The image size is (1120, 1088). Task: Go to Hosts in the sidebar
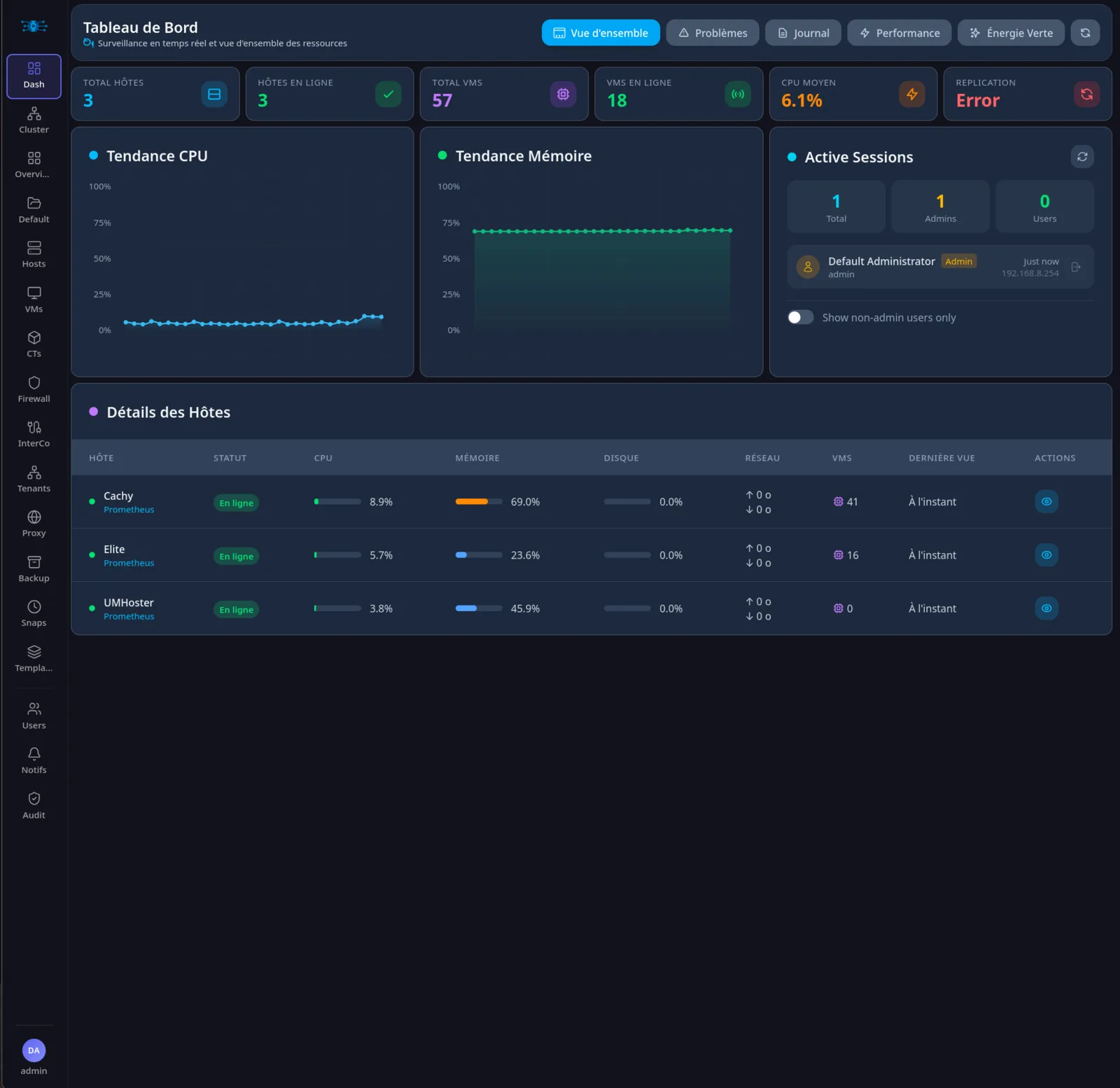pyautogui.click(x=34, y=256)
